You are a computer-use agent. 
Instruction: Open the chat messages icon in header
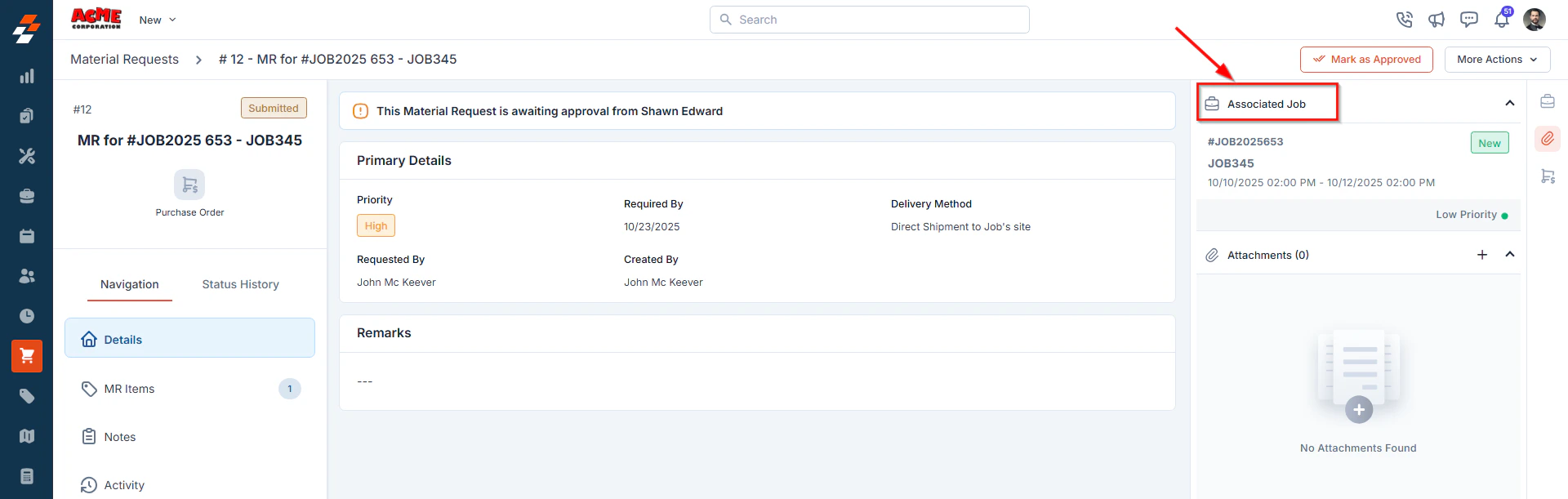tap(1469, 20)
